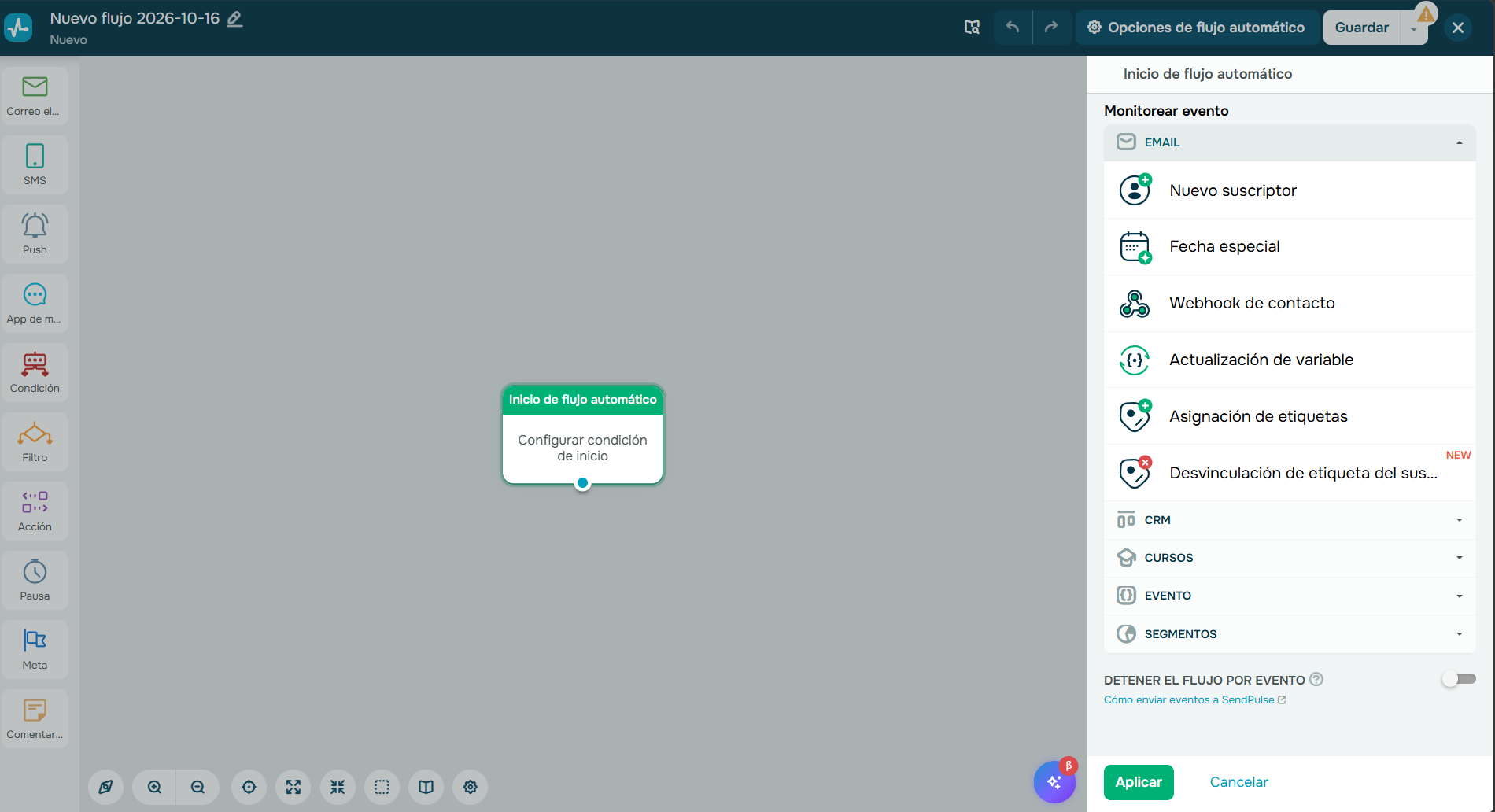The width and height of the screenshot is (1495, 812).
Task: Select Nuevo suscriptor event
Action: (x=1290, y=190)
